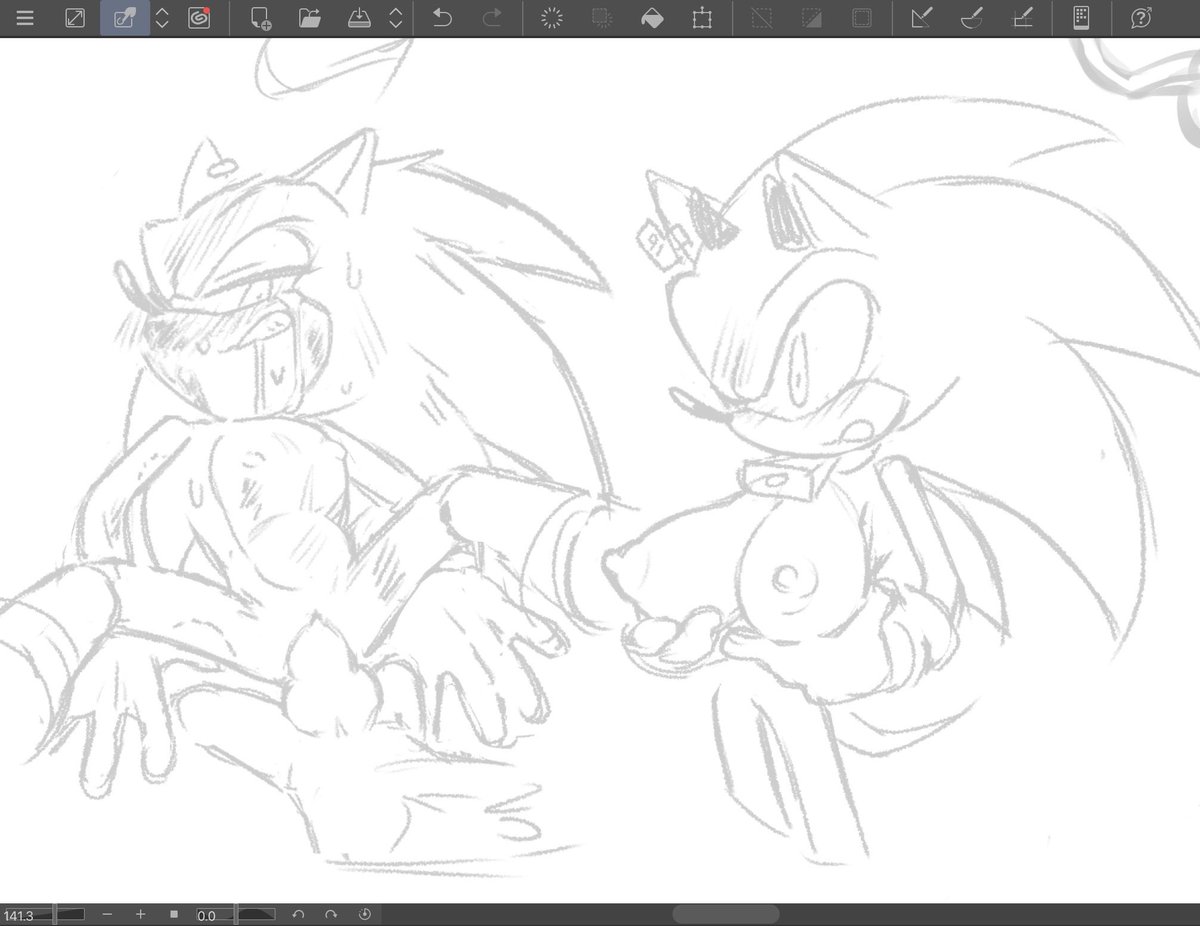Create a new canvas document
The width and height of the screenshot is (1200, 926).
(261, 18)
